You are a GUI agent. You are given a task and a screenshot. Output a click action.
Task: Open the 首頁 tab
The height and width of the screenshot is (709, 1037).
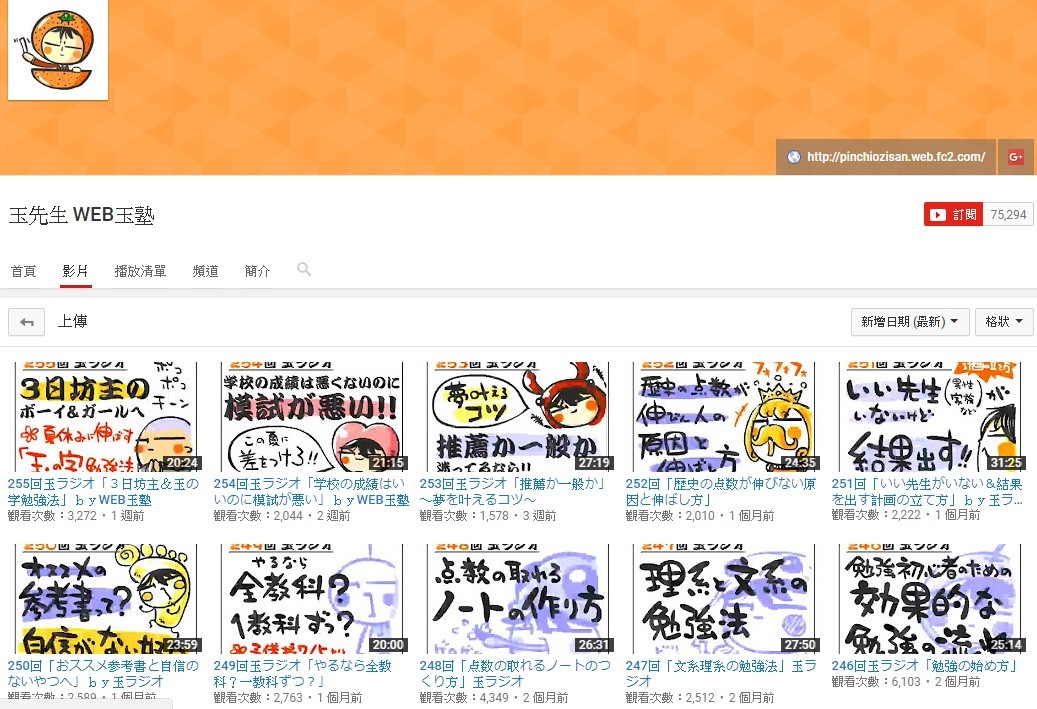23,271
